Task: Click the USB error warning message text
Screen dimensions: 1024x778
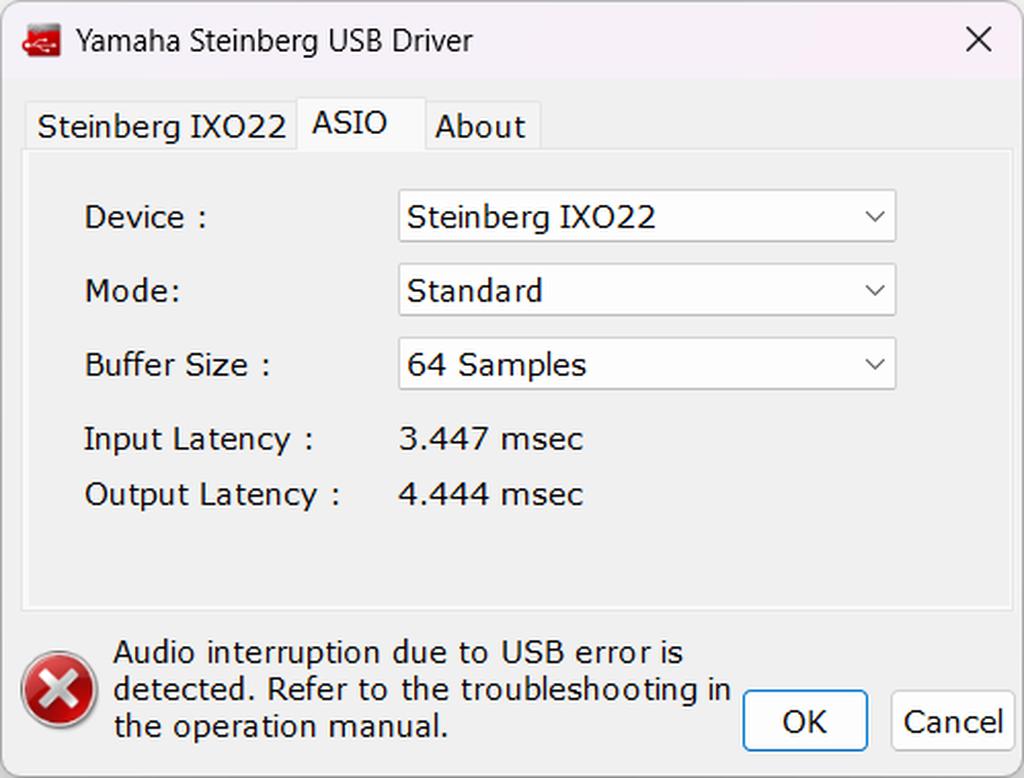Action: (420, 689)
